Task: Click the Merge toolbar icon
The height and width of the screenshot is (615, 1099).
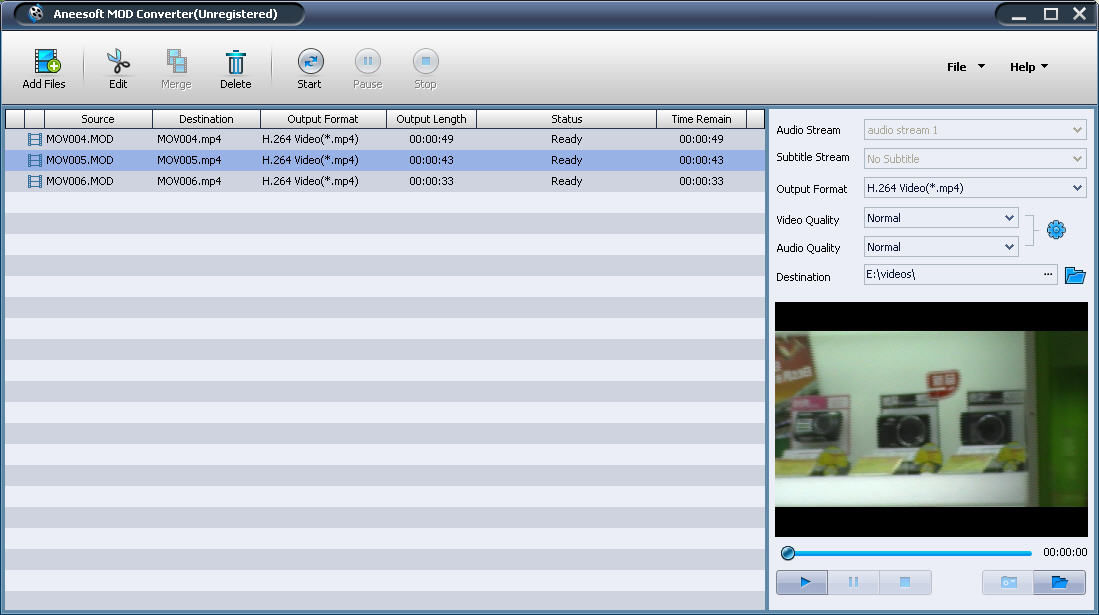Action: [176, 62]
